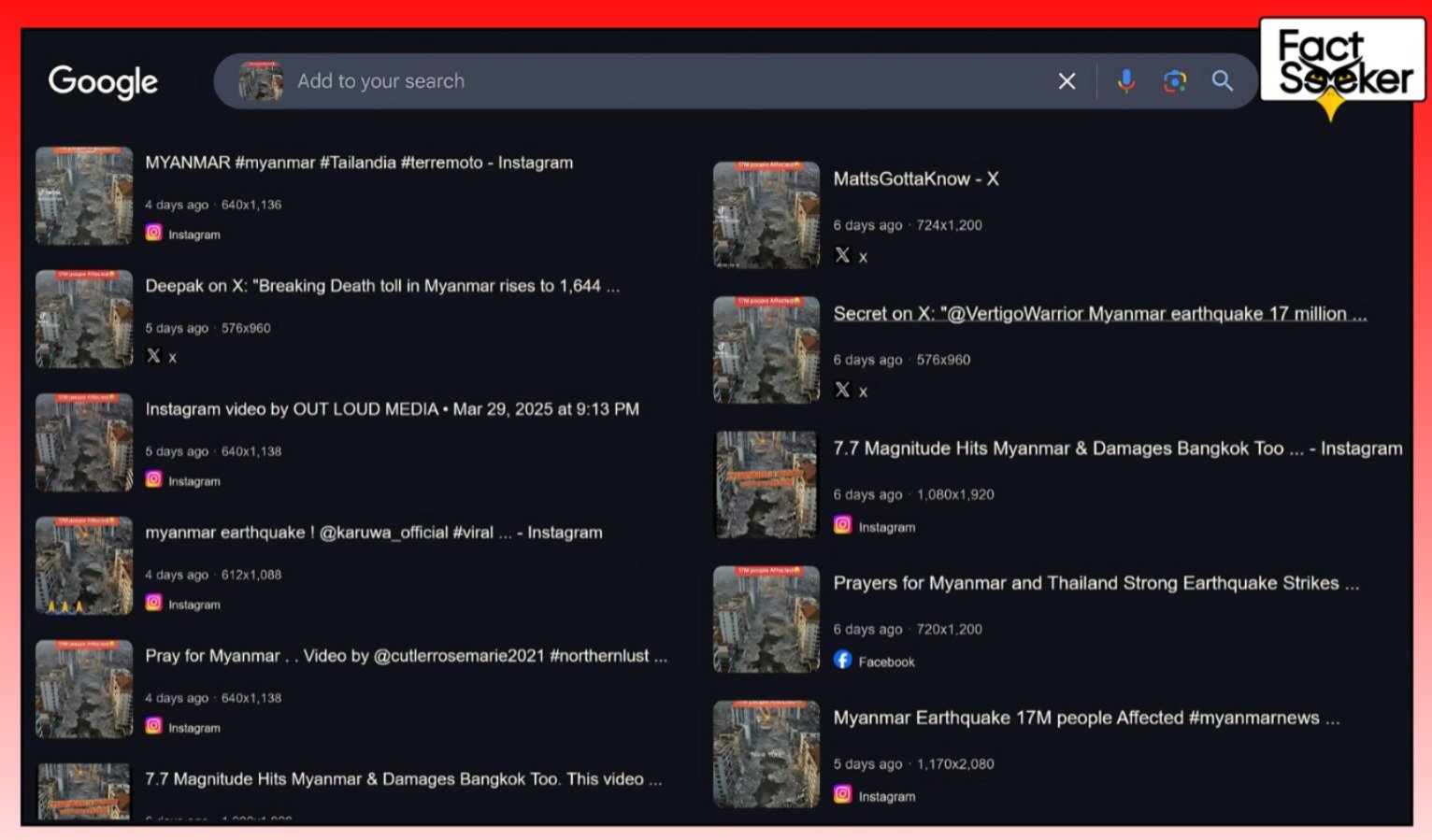Click Instagram icon under 1,080x1,920 result
1432x840 pixels.
(x=842, y=525)
